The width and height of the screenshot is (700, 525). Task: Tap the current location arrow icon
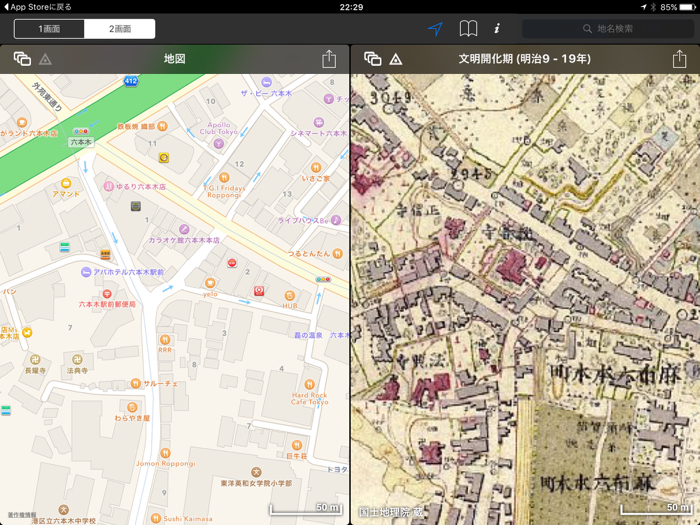[x=435, y=29]
